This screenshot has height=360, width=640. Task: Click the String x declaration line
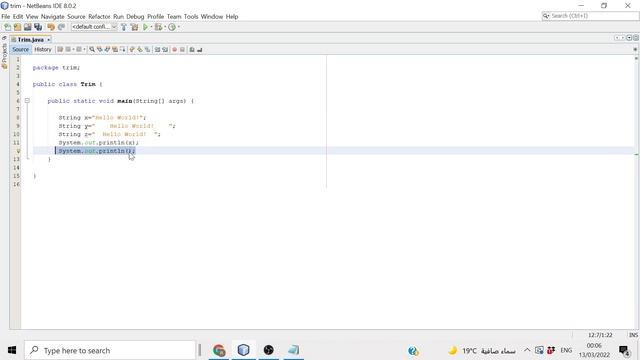click(x=102, y=118)
